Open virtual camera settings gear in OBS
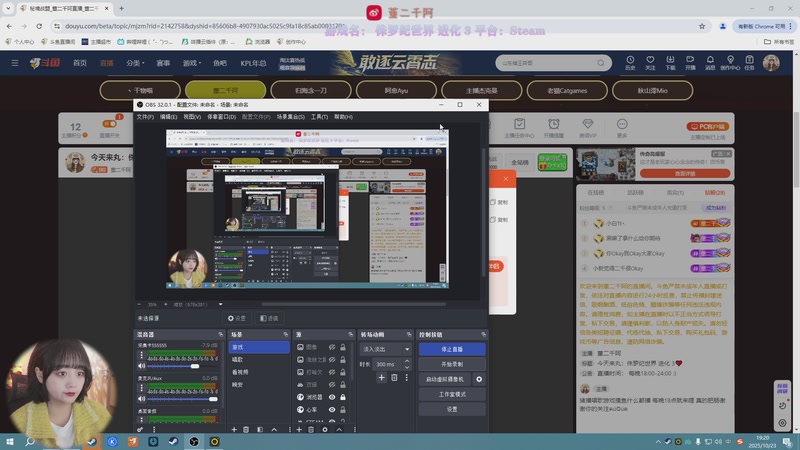Viewport: 800px width, 450px height. (479, 379)
